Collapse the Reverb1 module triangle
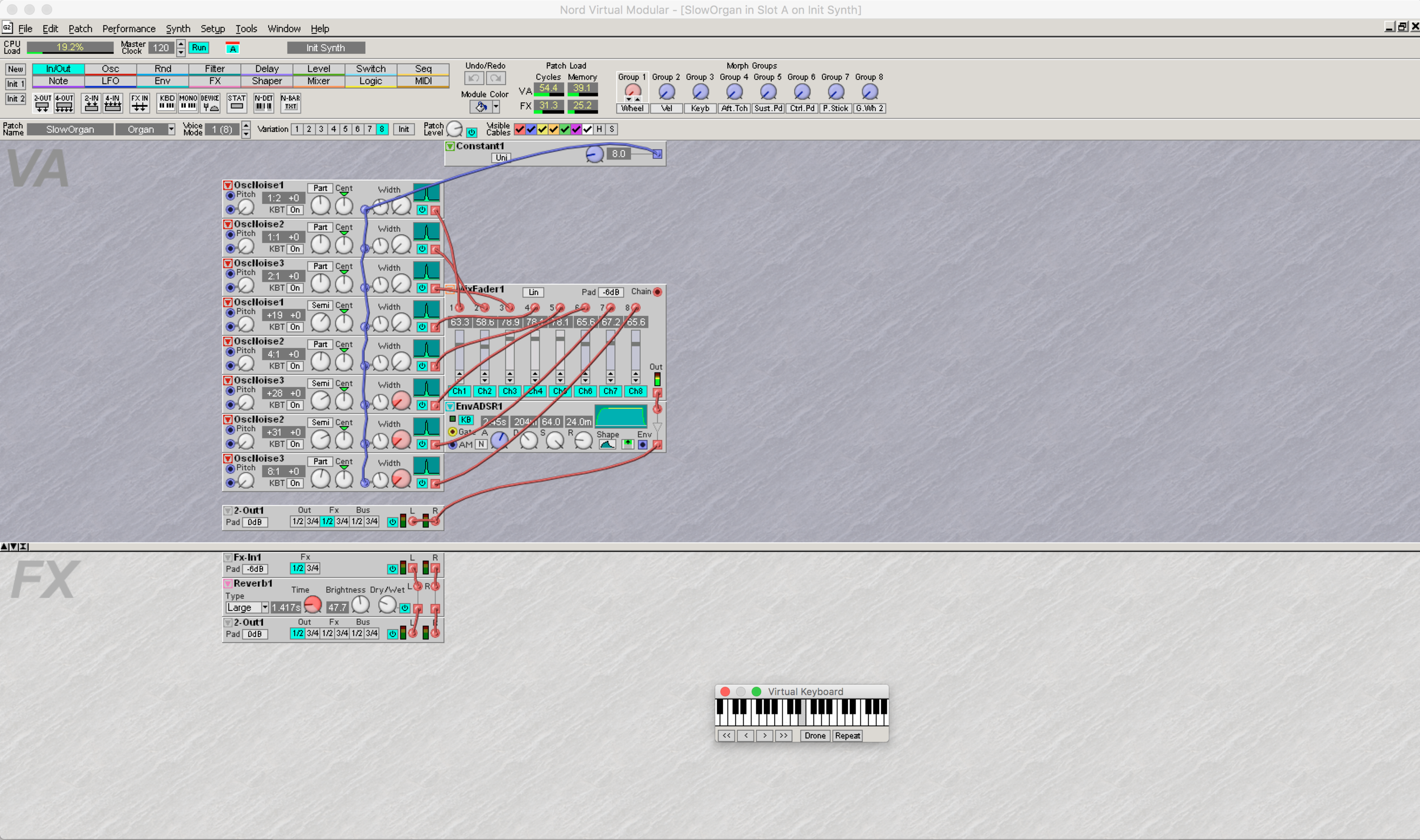Viewport: 1420px width, 840px height. (x=228, y=584)
